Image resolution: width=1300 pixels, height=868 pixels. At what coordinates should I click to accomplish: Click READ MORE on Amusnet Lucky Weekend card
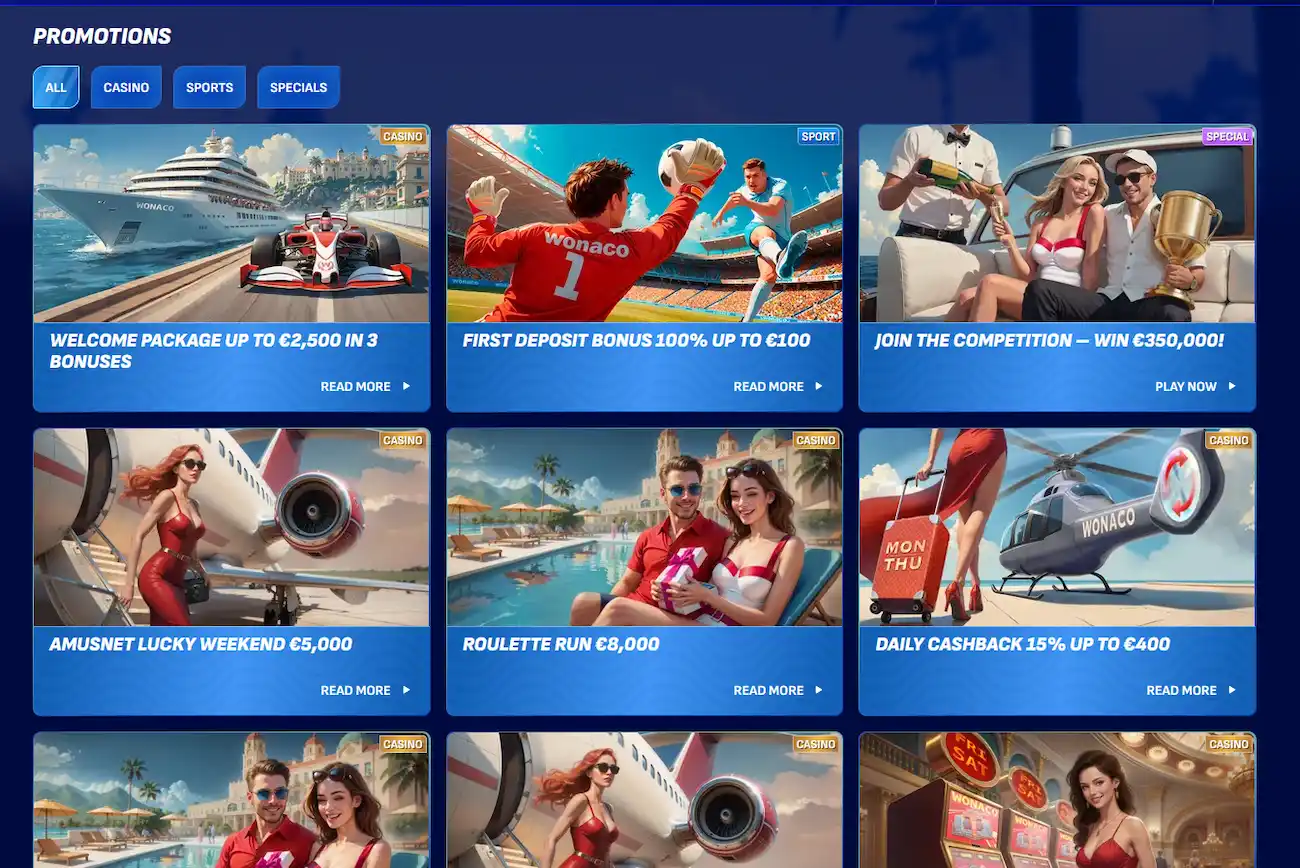[x=365, y=690]
